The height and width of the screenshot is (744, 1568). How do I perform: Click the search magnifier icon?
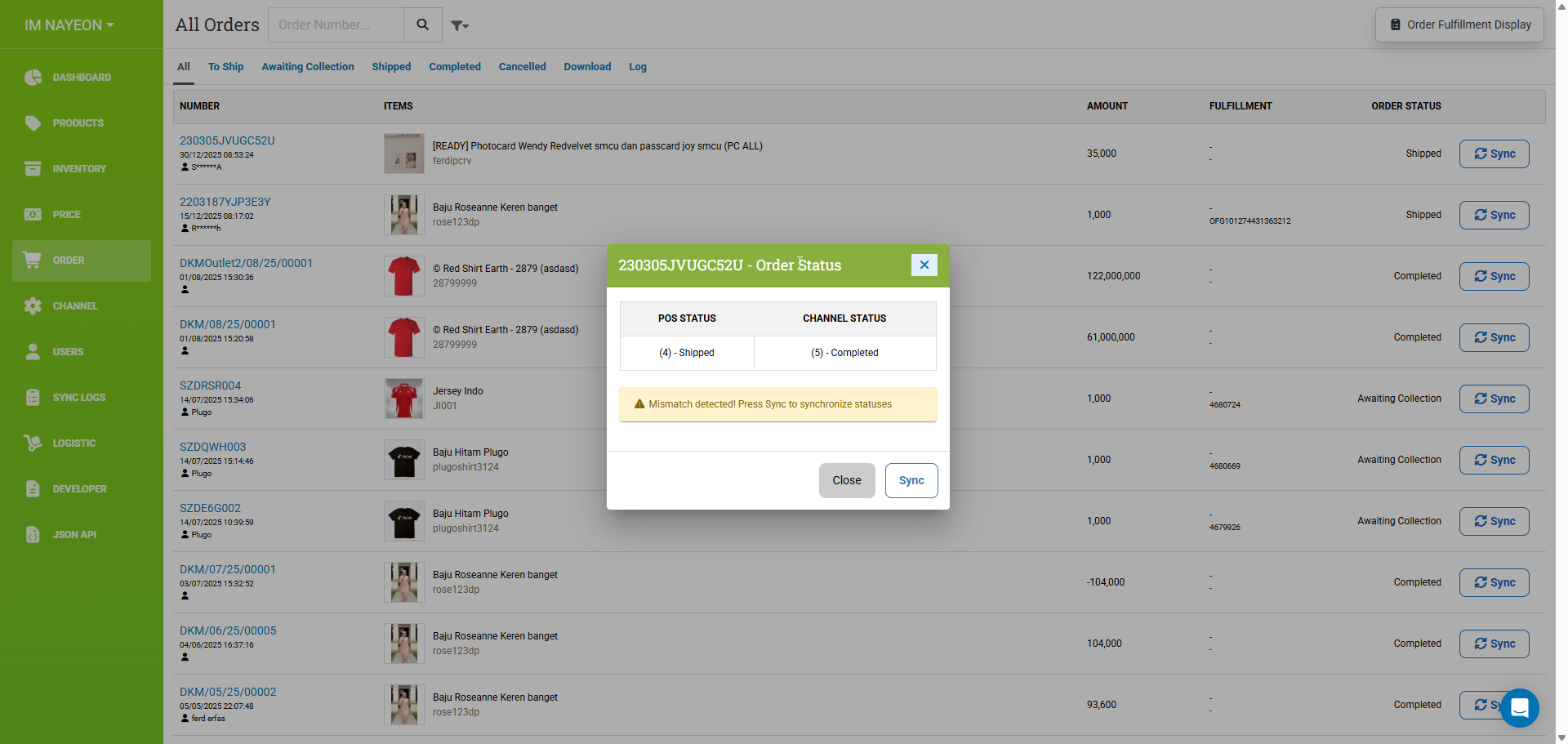(x=422, y=25)
